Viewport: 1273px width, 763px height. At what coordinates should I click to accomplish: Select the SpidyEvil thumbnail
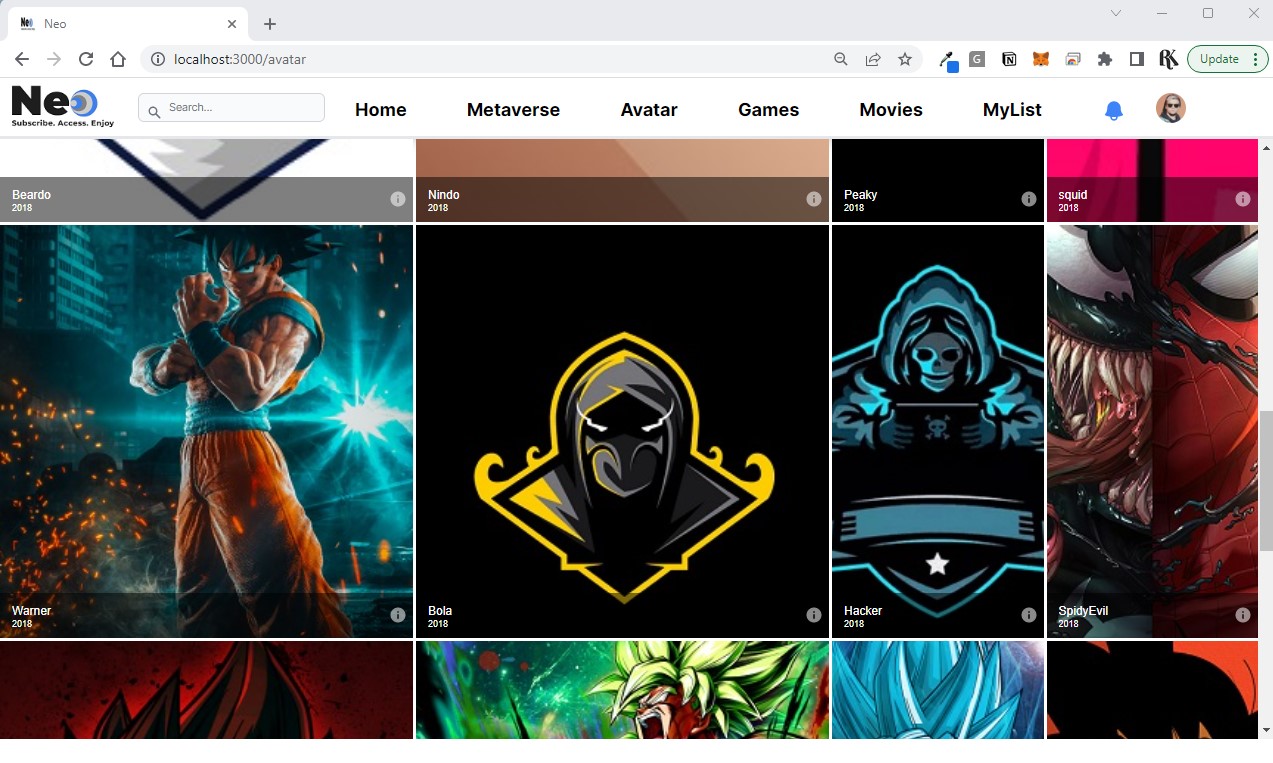(x=1152, y=431)
